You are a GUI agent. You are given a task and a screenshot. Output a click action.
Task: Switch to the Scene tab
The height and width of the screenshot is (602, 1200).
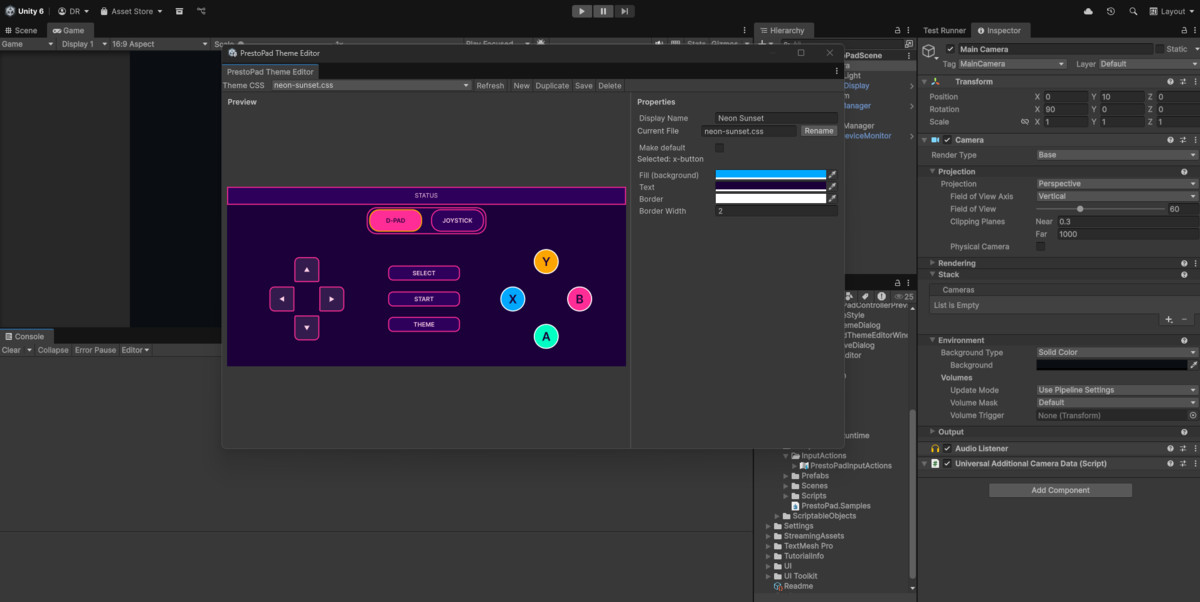click(21, 31)
